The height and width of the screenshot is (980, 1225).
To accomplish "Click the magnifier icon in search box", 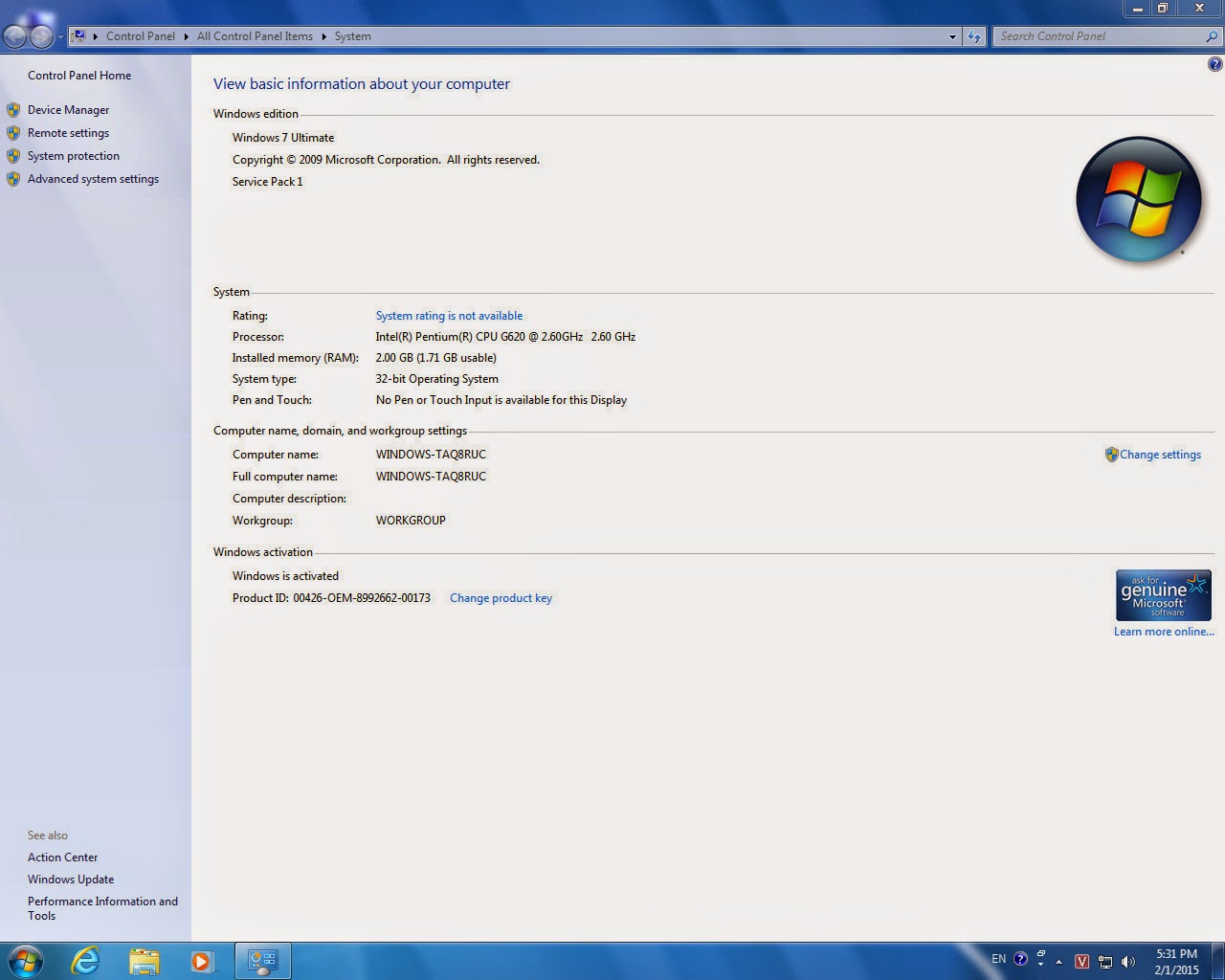I will [1213, 36].
